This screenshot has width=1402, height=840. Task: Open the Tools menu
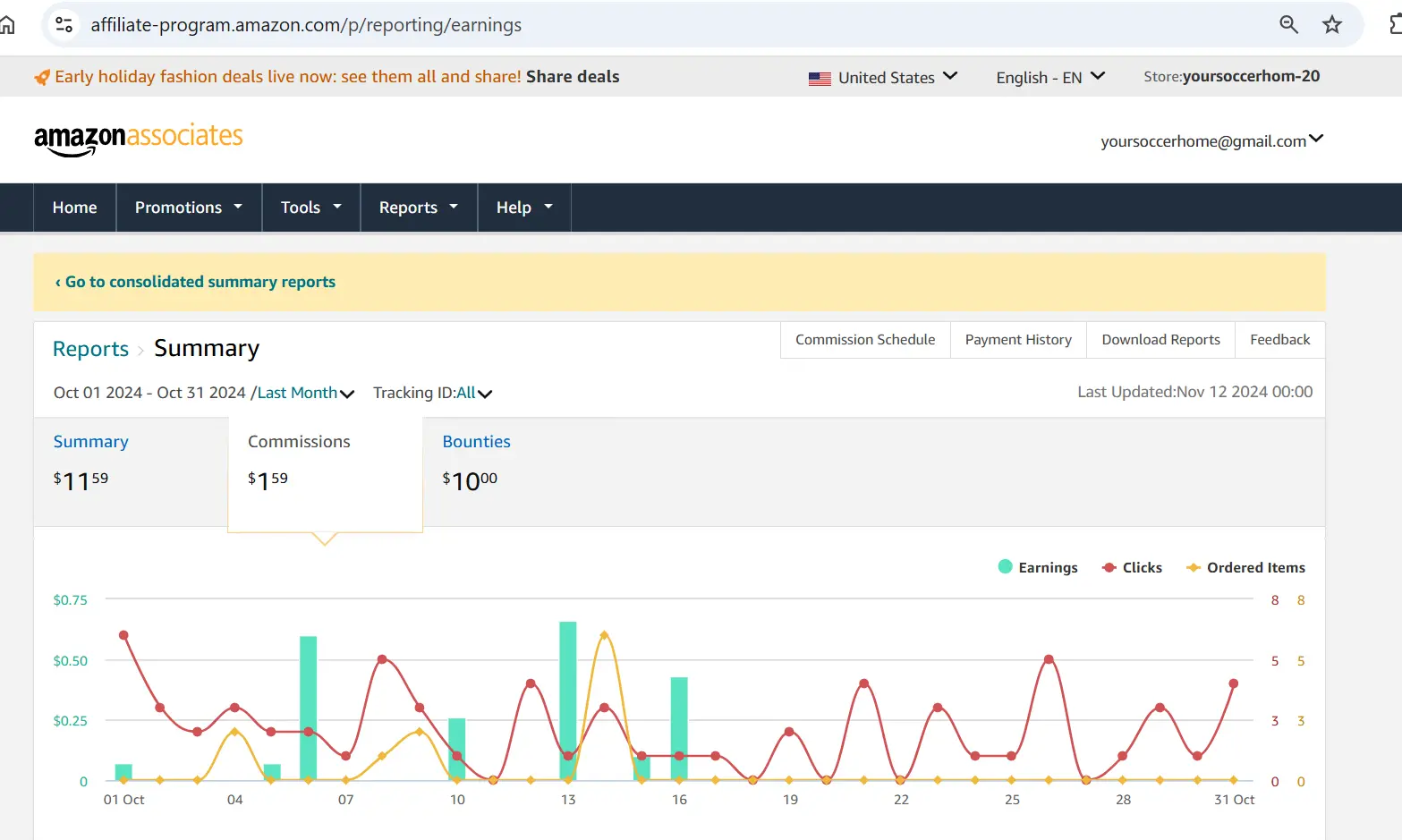coord(311,208)
